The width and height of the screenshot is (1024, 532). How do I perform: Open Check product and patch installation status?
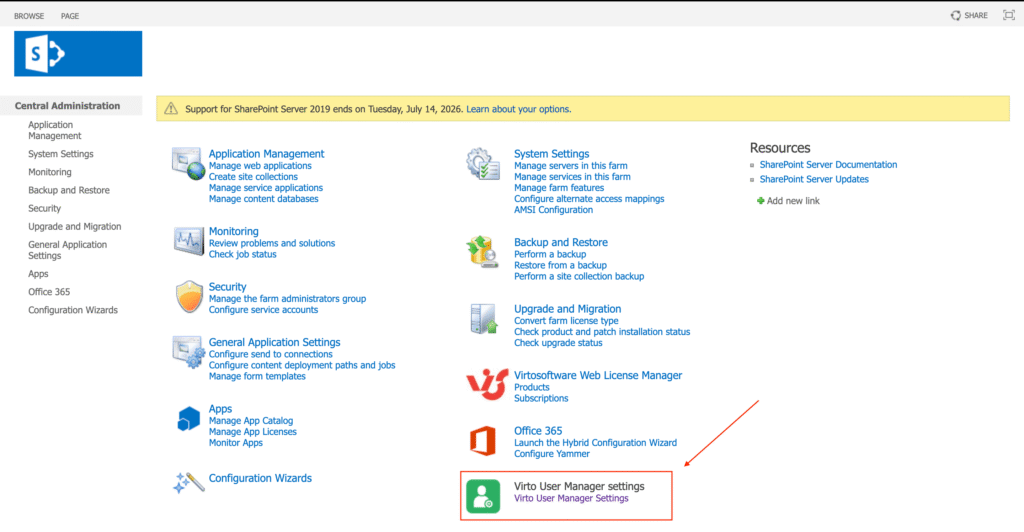click(x=602, y=332)
